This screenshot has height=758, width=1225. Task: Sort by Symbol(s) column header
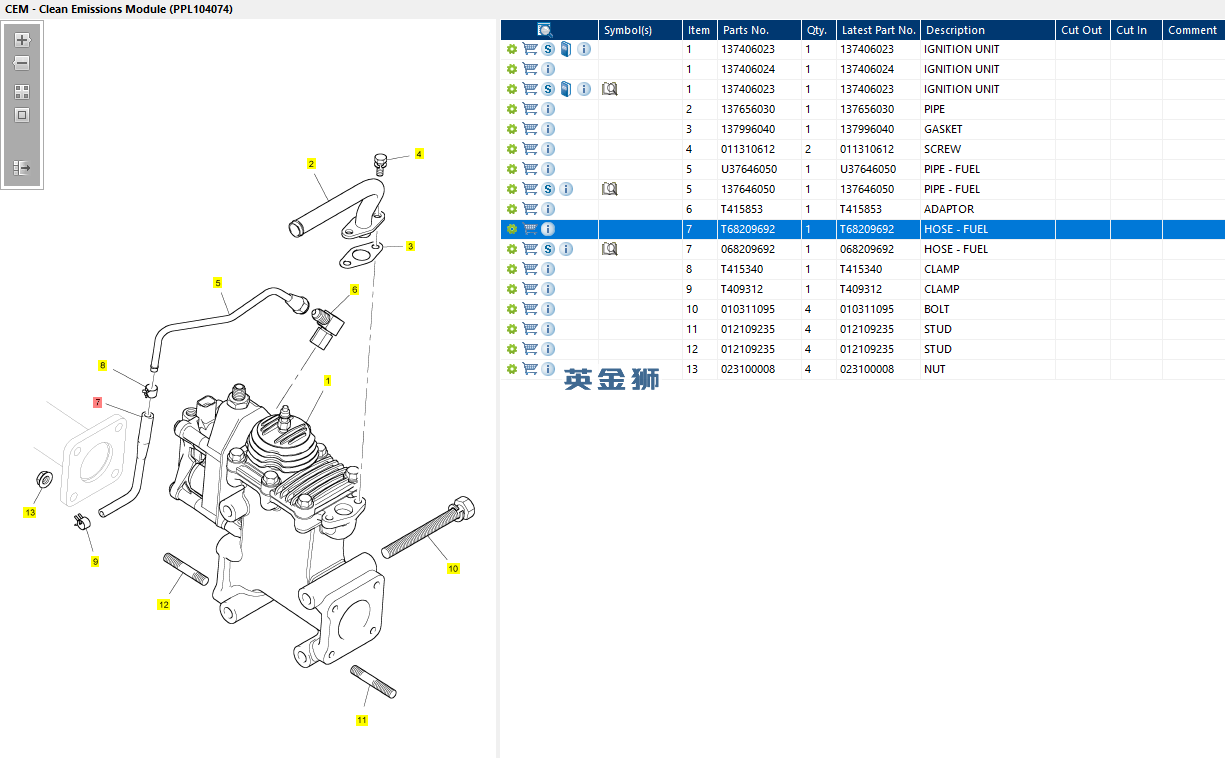[x=640, y=30]
